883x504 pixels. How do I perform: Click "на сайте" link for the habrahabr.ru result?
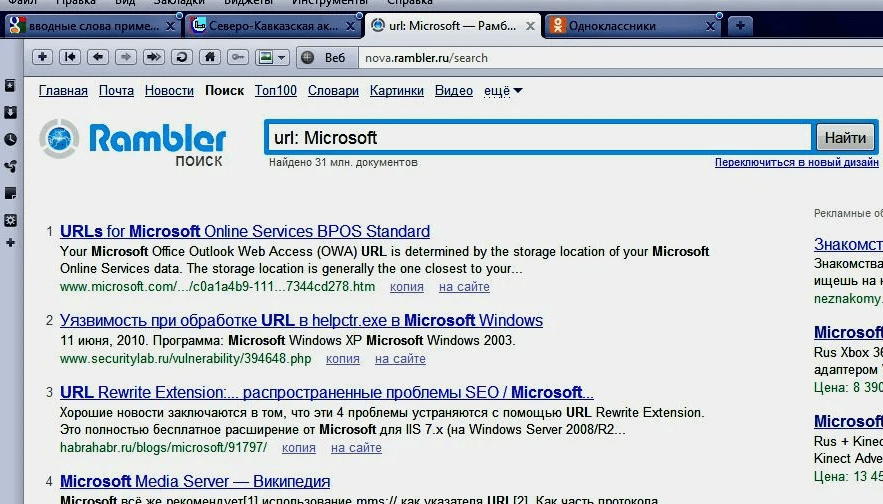(356, 448)
